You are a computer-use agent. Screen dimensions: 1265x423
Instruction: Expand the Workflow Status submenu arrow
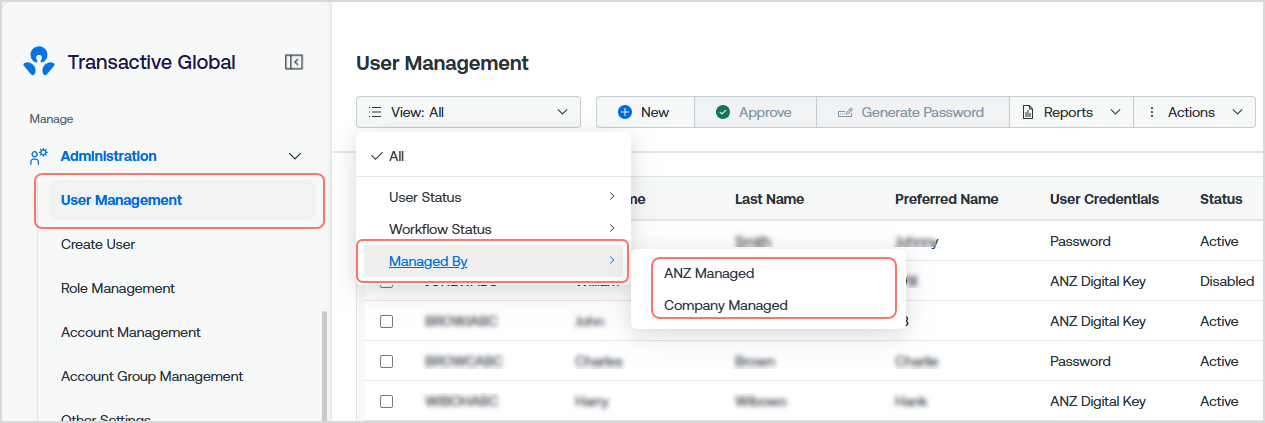[x=611, y=229]
